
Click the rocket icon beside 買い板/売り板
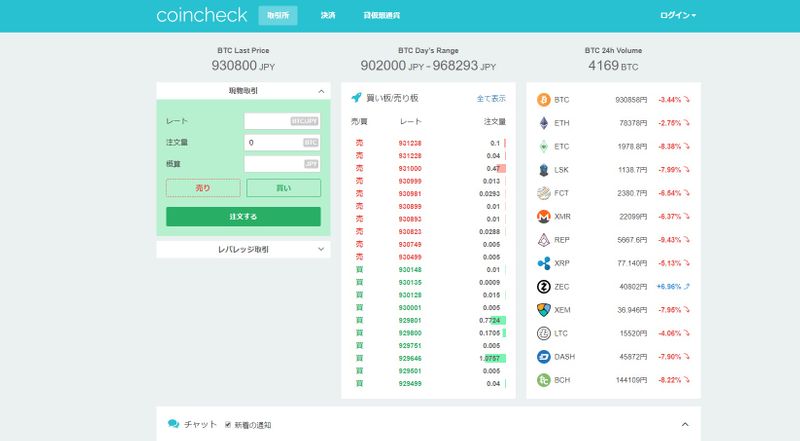pyautogui.click(x=356, y=97)
